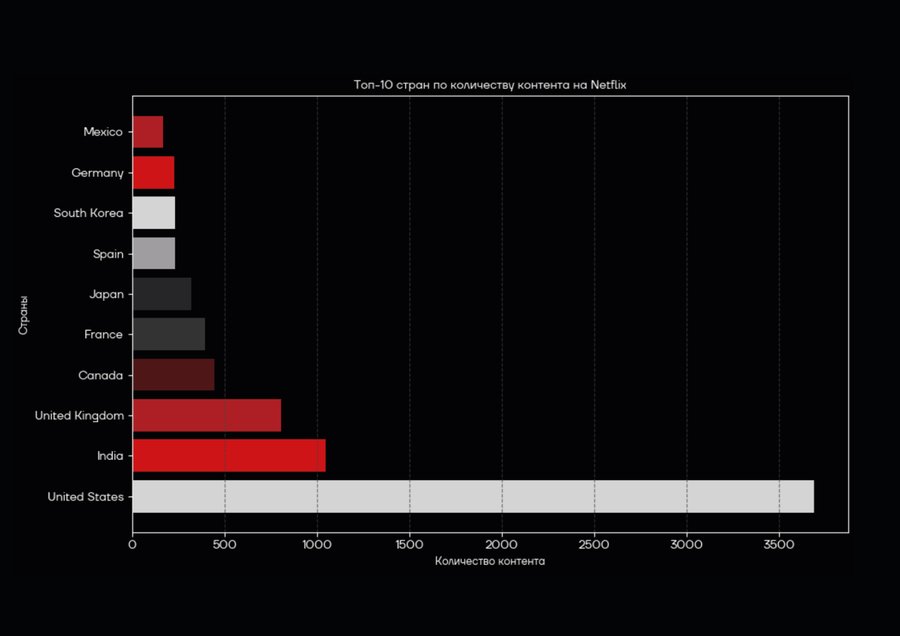The height and width of the screenshot is (636, 900).
Task: Click the 'Количество контента' x-axis title
Action: [x=490, y=561]
